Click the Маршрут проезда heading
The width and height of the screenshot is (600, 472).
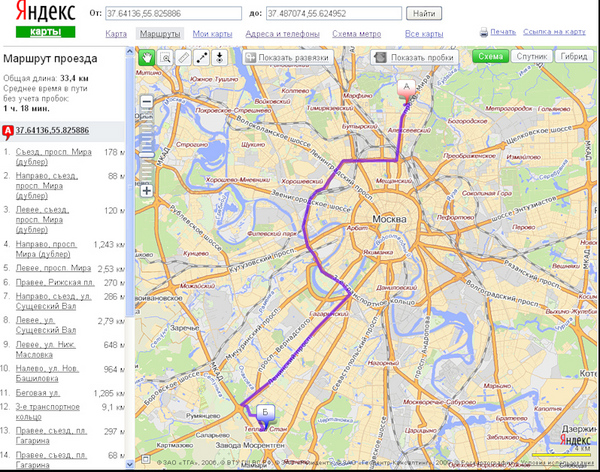50,59
